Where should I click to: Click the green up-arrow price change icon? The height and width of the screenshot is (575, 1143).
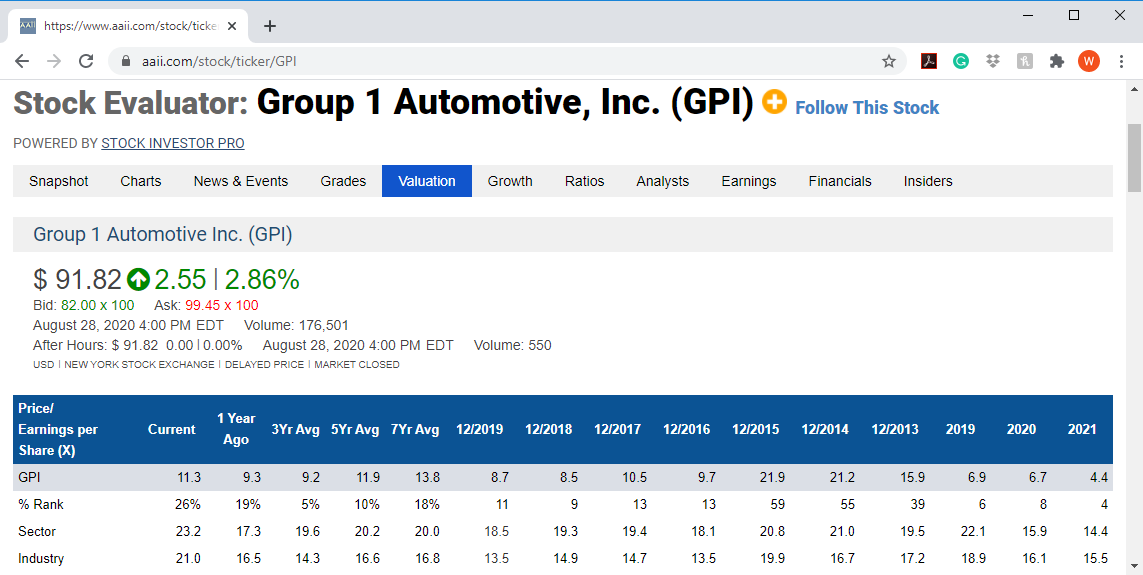coord(138,279)
